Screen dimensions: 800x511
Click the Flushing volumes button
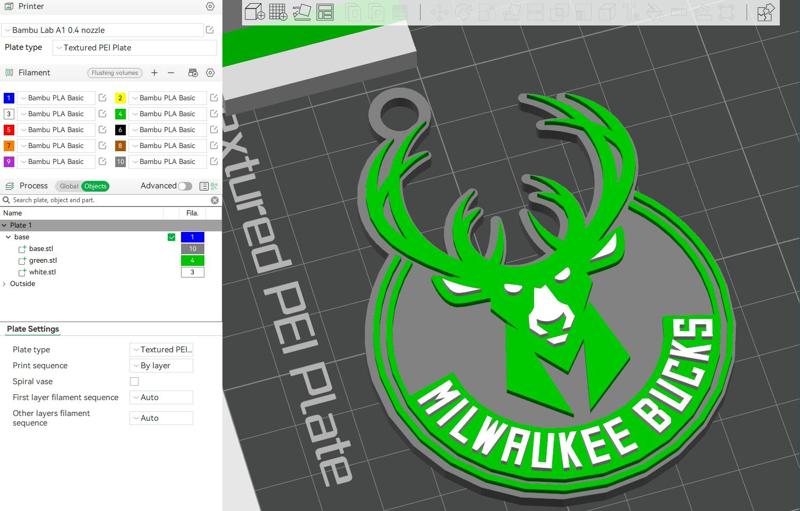coord(115,73)
